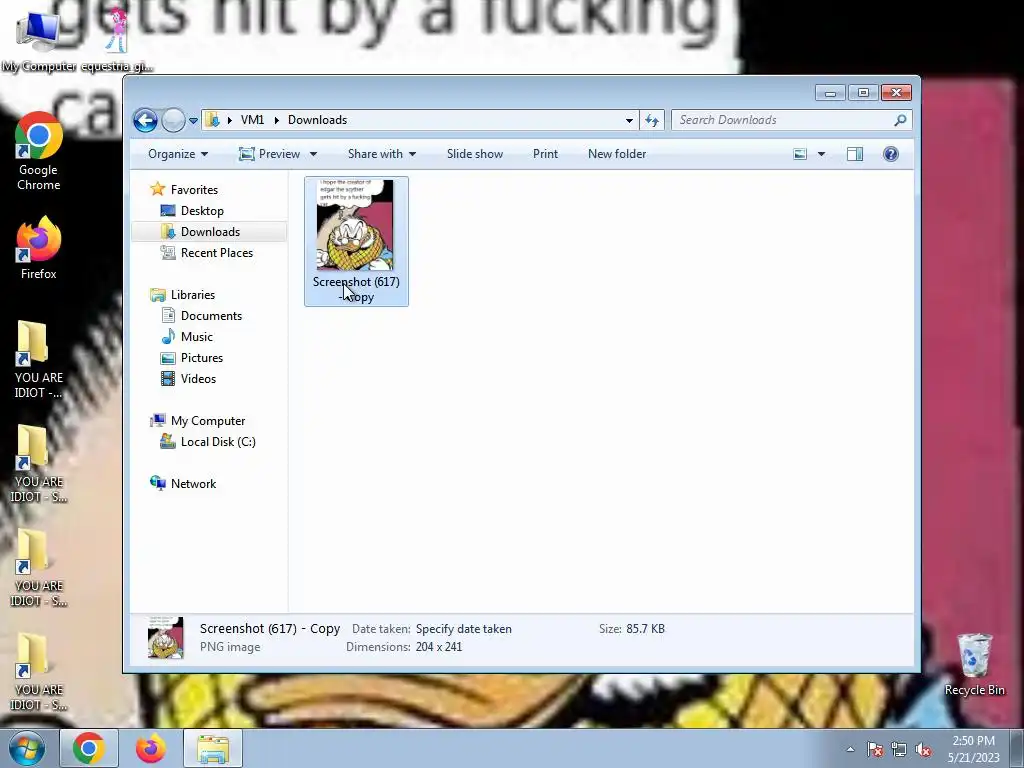Go back using the Back arrow button
This screenshot has width=1024, height=768.
[145, 120]
